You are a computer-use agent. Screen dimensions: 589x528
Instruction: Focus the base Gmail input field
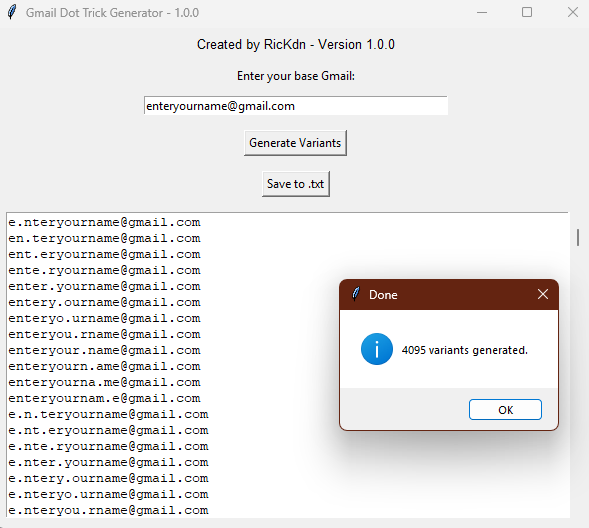tap(296, 106)
